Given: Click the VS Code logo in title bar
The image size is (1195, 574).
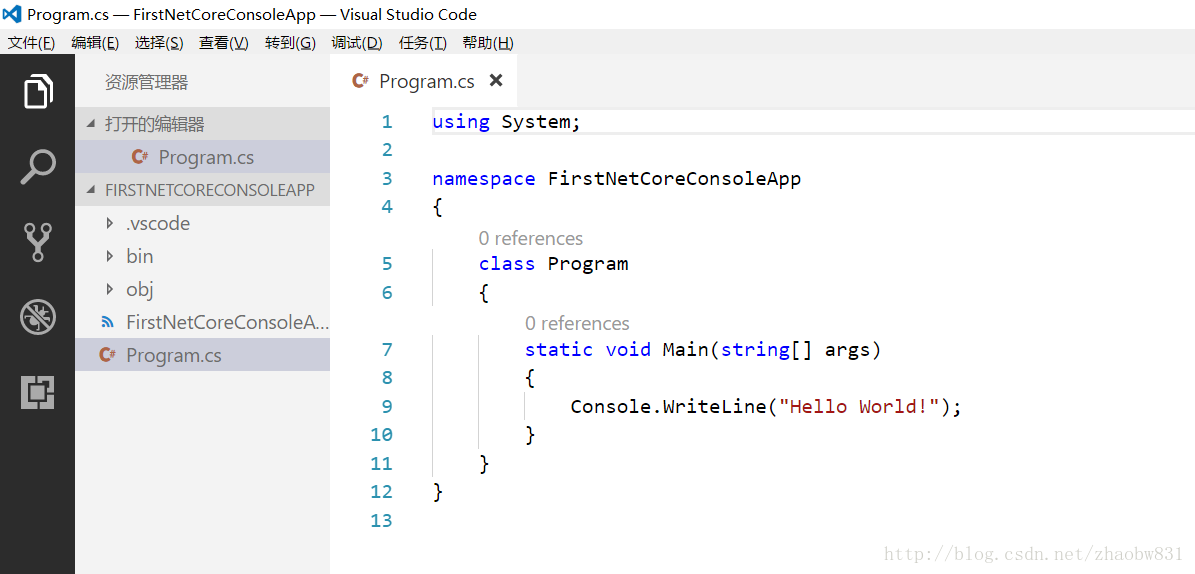Looking at the screenshot, I should (x=13, y=14).
